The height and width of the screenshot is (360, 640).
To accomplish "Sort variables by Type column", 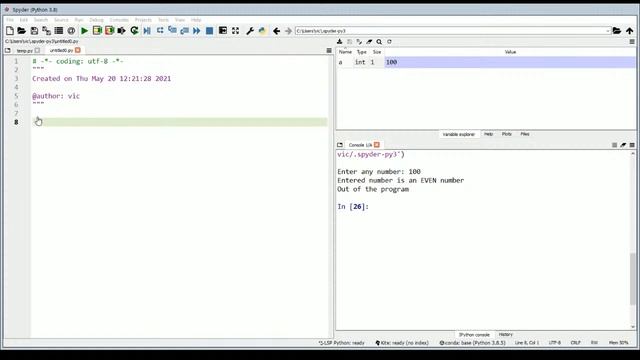I will [362, 52].
